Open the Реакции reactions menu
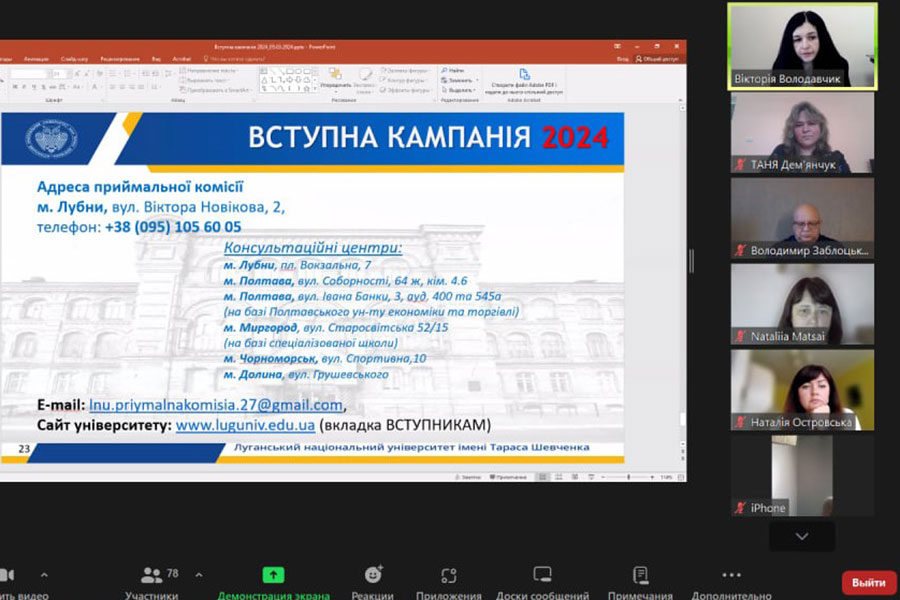 373,581
